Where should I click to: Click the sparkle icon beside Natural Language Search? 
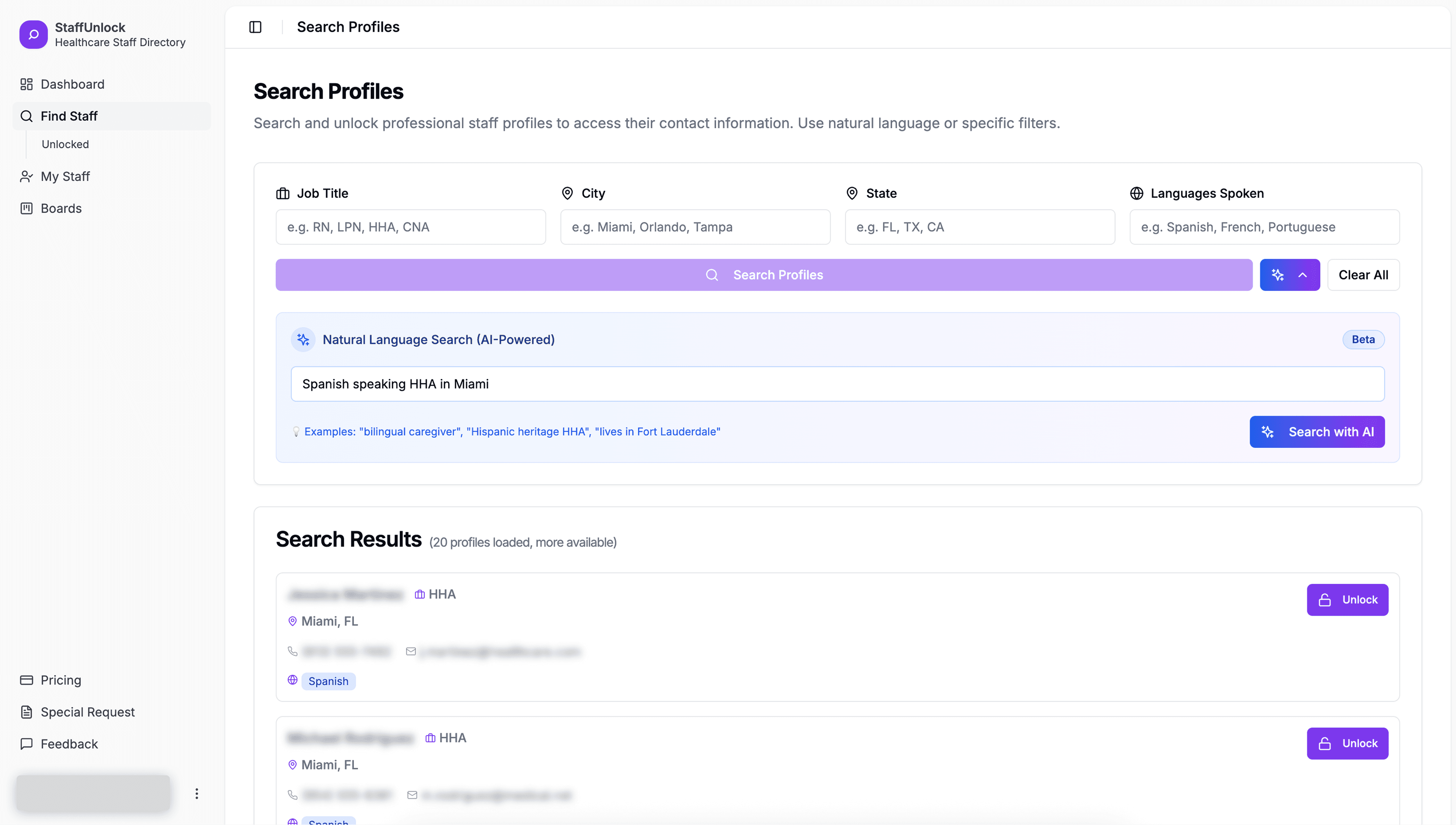click(x=303, y=339)
